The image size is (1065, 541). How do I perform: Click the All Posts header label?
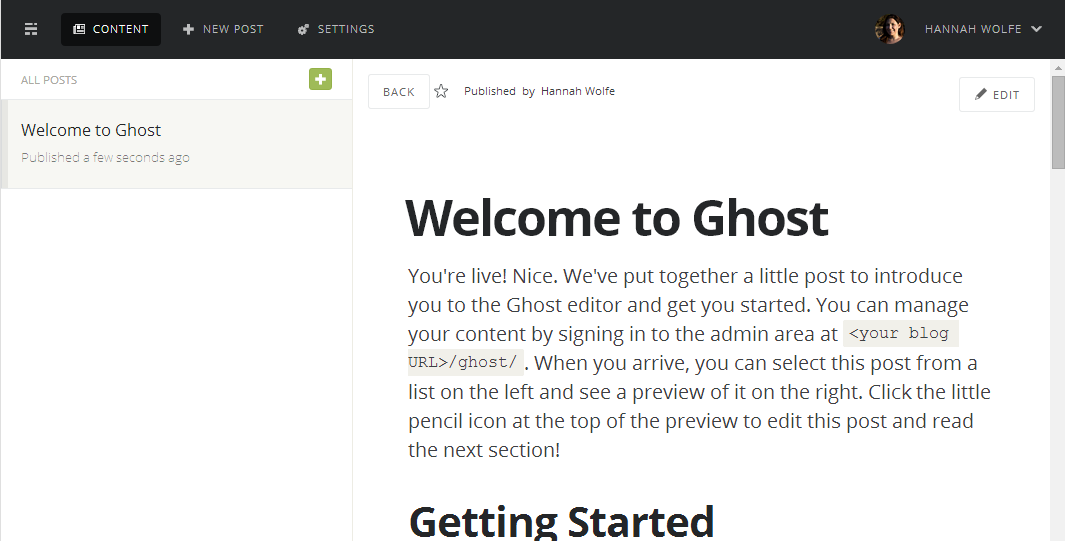[49, 80]
